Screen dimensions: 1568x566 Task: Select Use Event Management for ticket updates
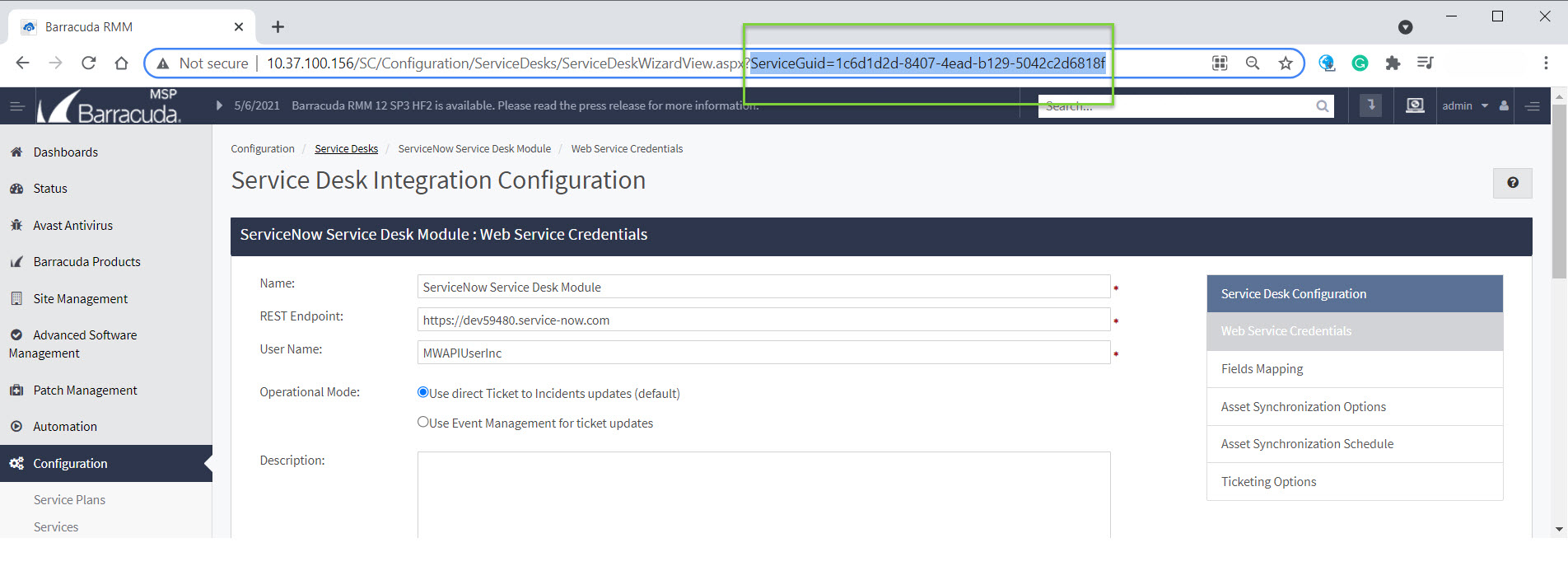[x=423, y=423]
